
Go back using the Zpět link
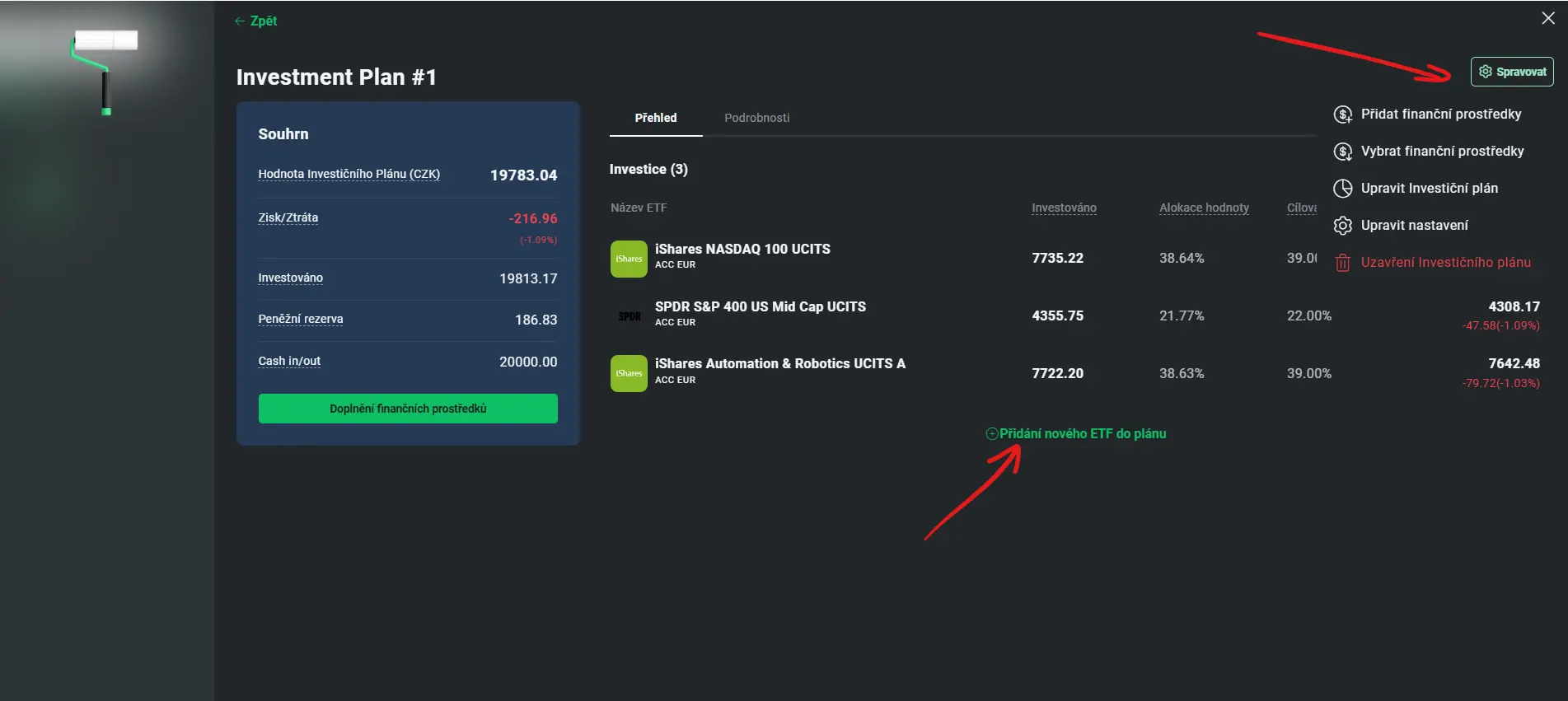tap(255, 21)
